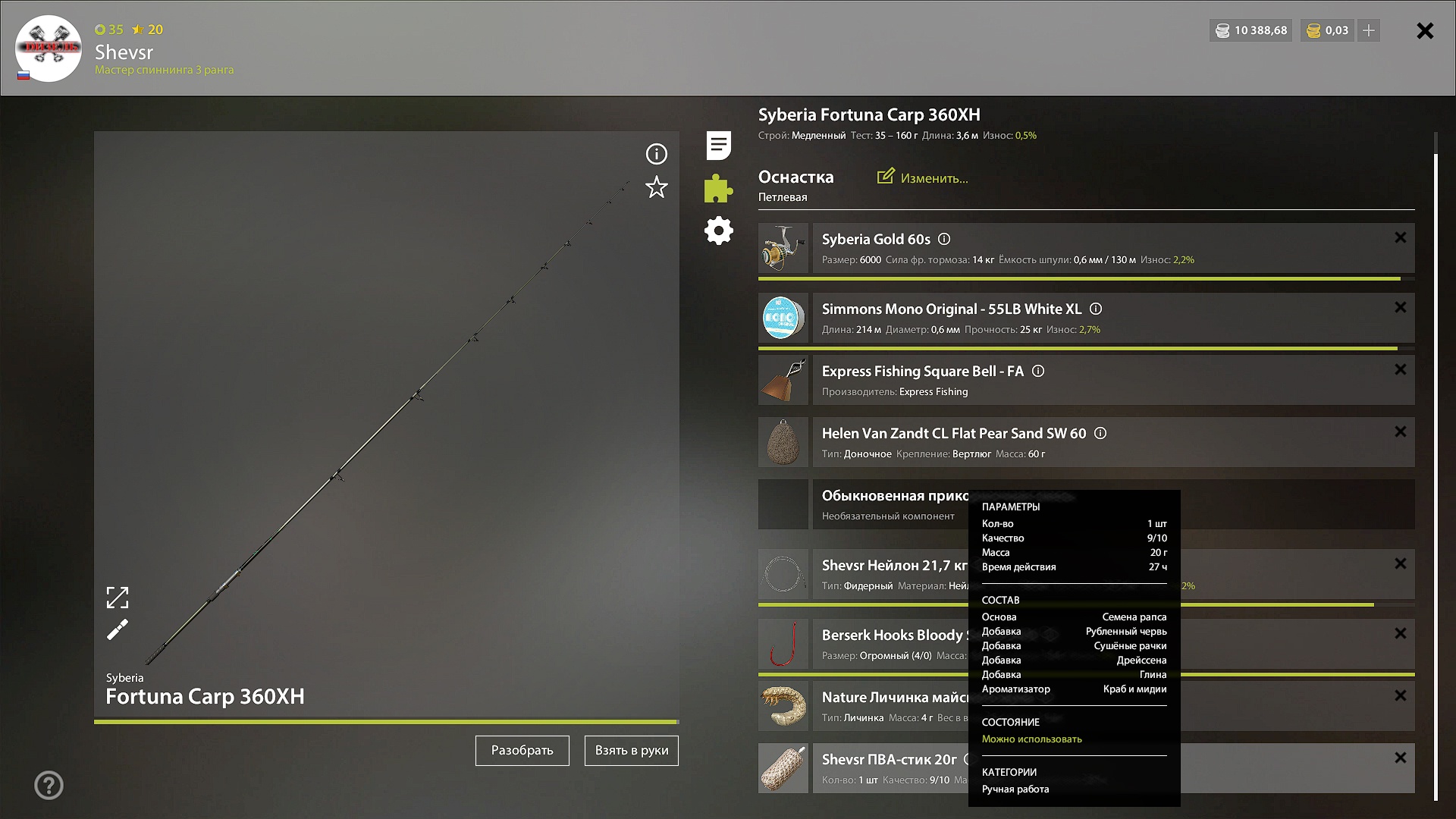
Task: Click Simmons Mono line spool thumbnail
Action: click(x=783, y=318)
